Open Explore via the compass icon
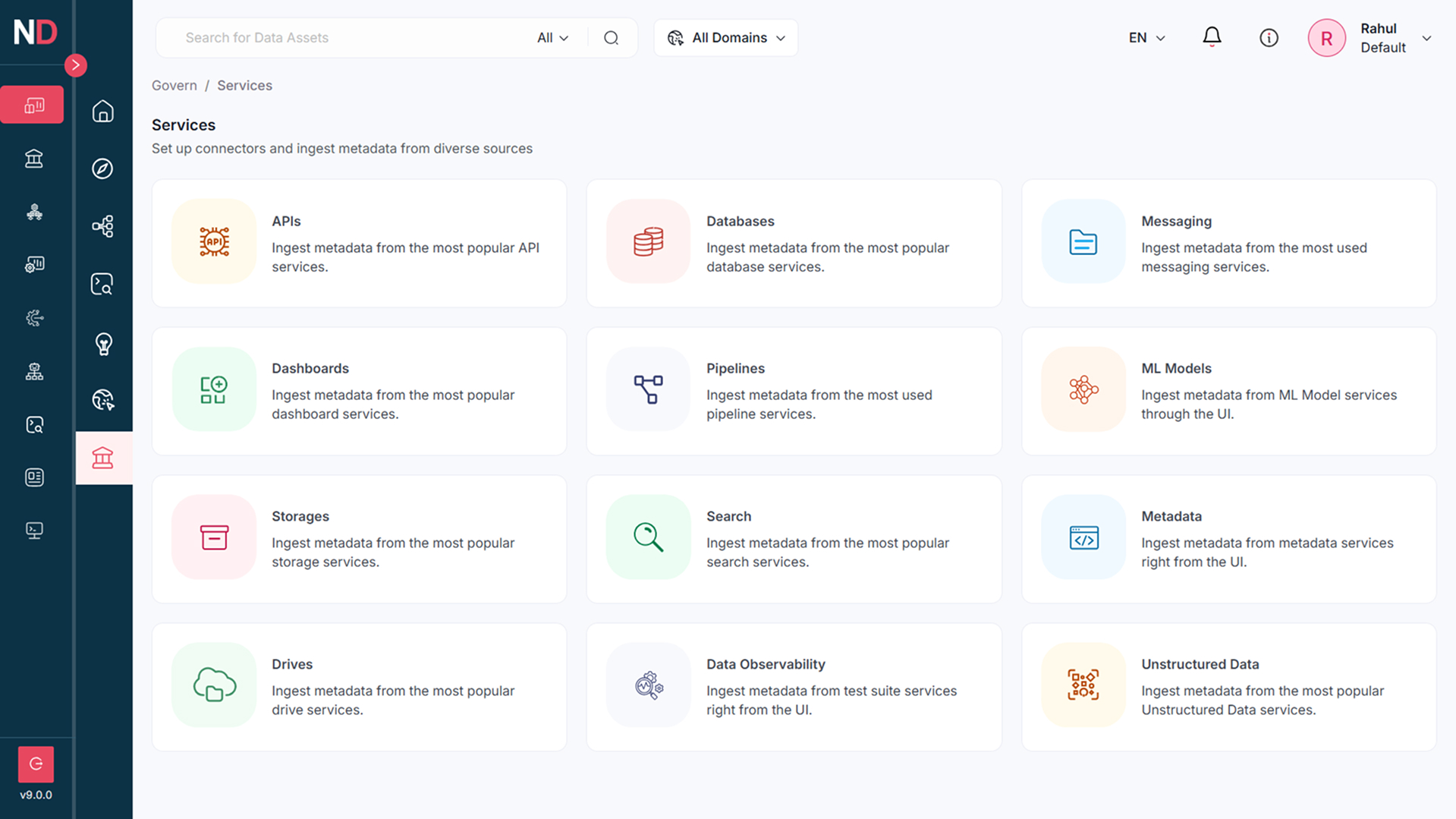This screenshot has width=1456, height=819. 103,169
